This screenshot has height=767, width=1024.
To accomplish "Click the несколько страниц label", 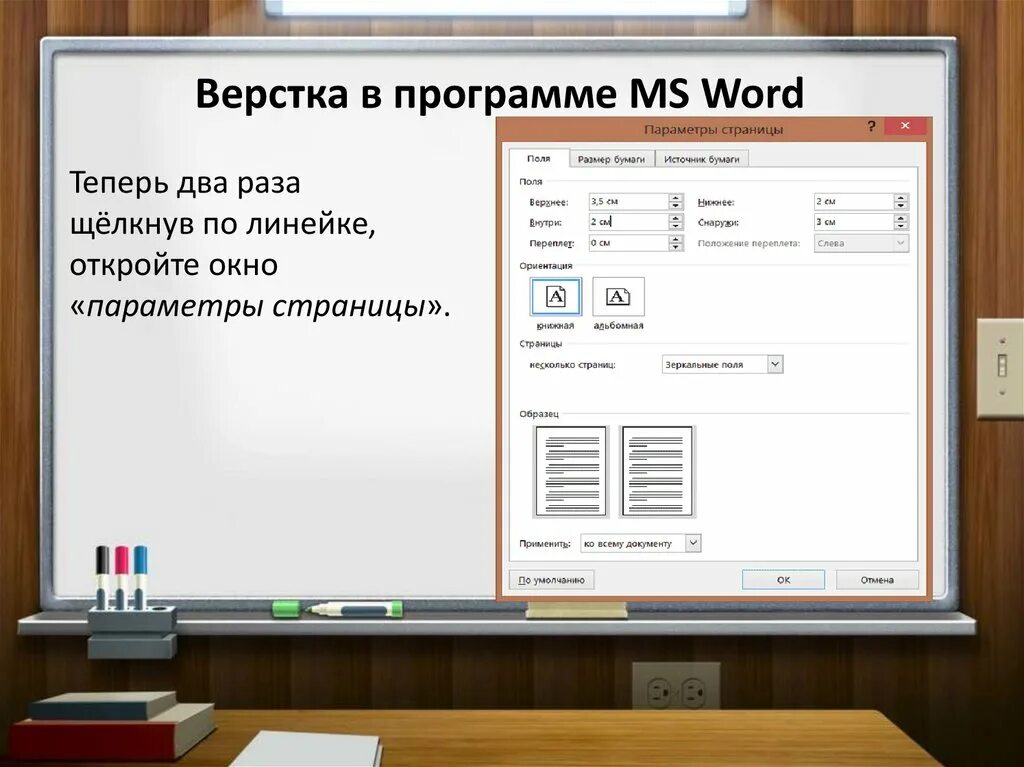I will (572, 365).
